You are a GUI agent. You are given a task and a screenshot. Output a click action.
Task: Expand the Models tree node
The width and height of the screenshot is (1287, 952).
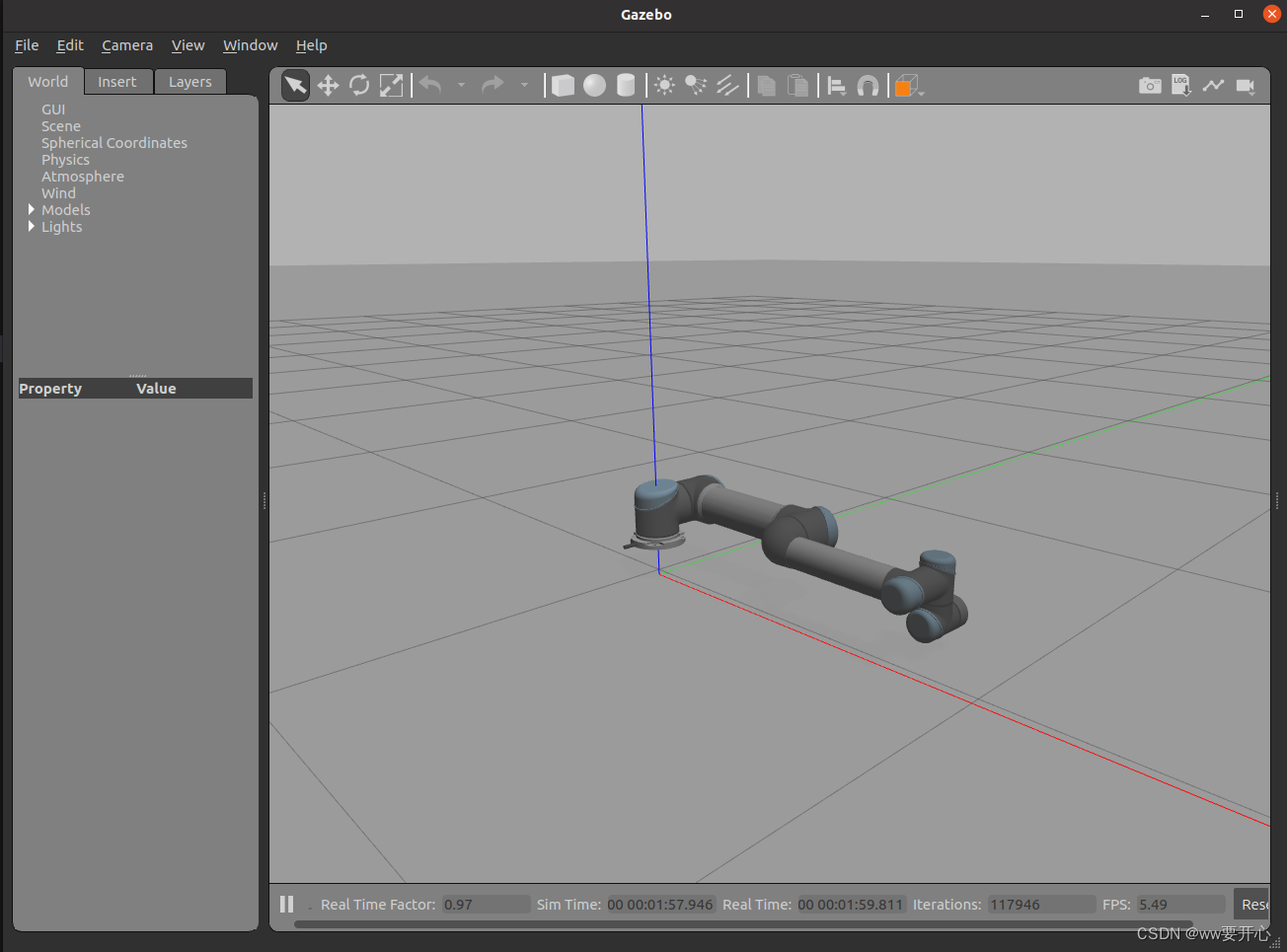[32, 209]
